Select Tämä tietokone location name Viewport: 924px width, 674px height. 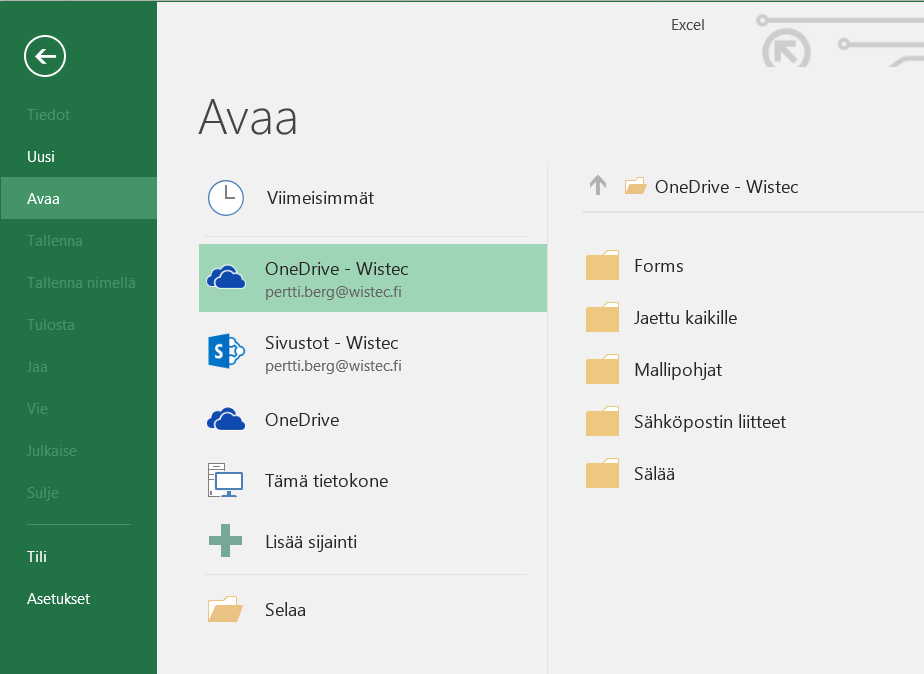(x=326, y=481)
